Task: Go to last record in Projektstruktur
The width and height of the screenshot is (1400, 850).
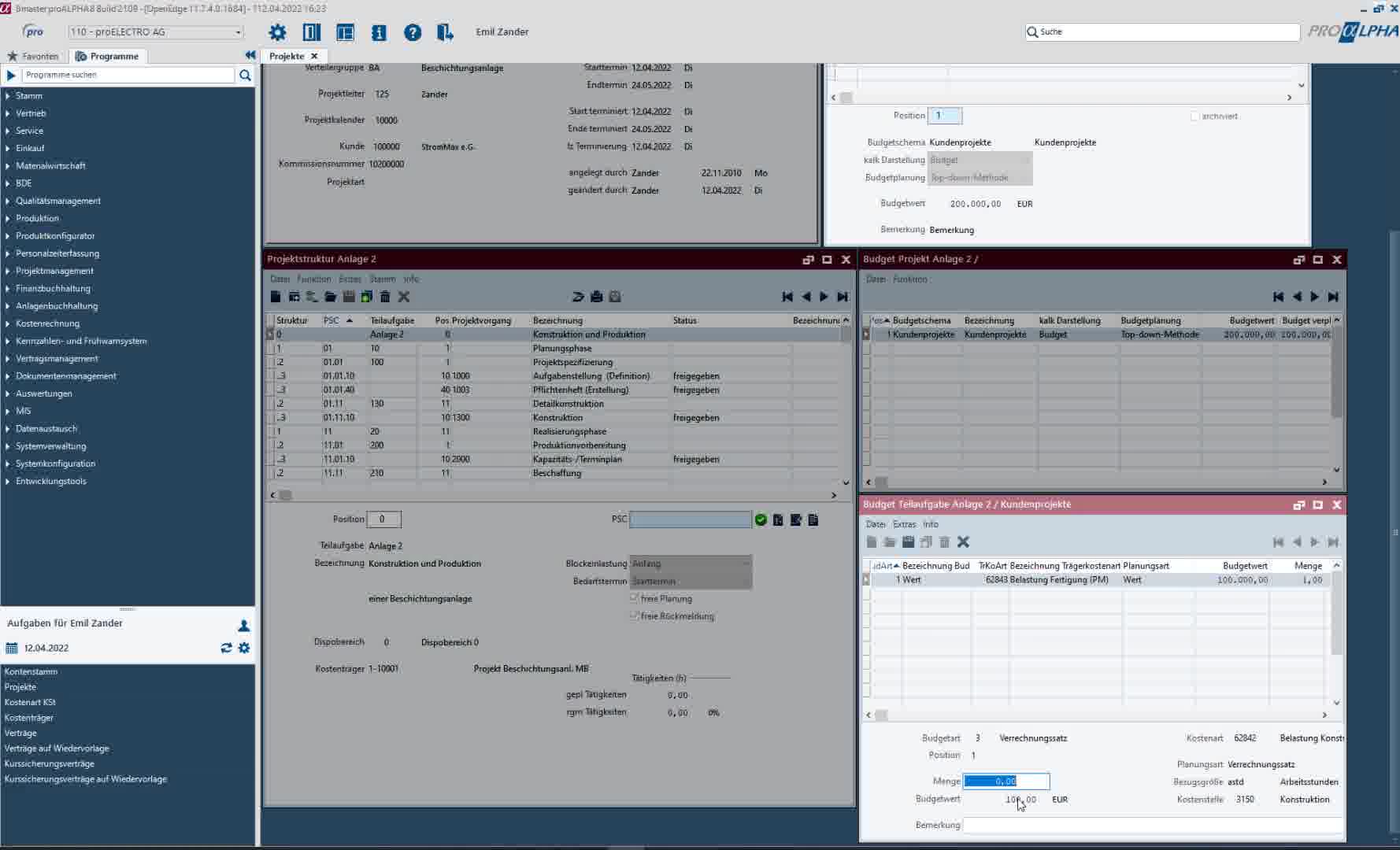Action: tap(843, 297)
